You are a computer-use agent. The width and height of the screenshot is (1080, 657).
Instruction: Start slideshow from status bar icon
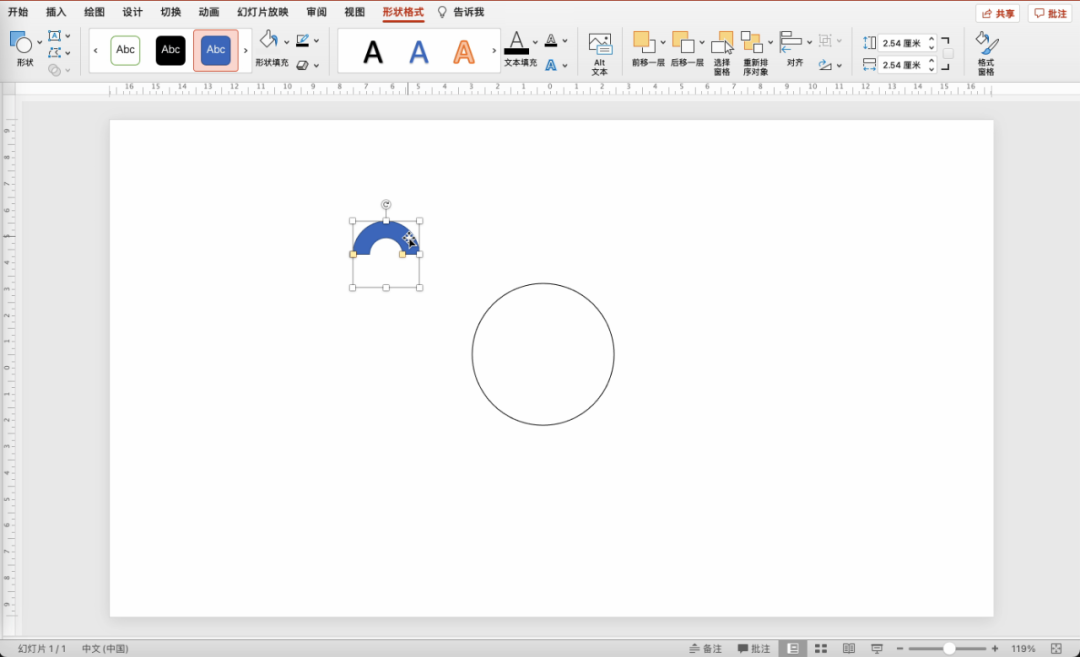(x=877, y=648)
